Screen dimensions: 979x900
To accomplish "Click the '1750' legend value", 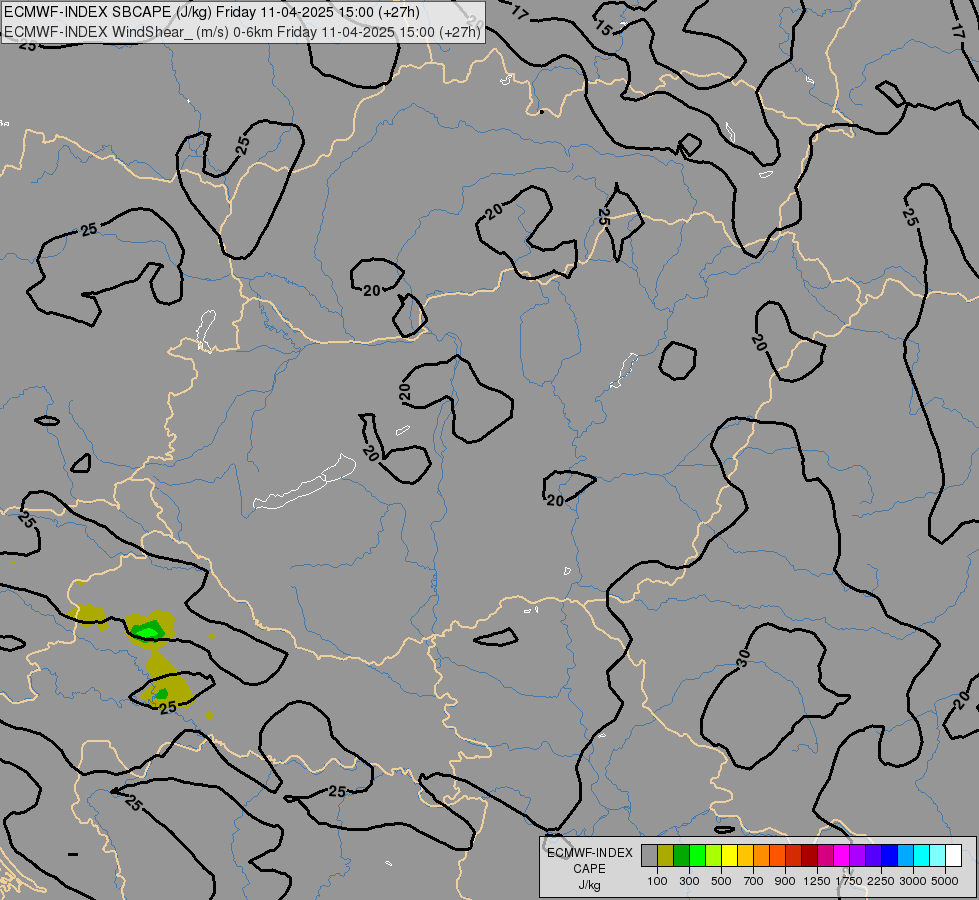I will [x=849, y=881].
